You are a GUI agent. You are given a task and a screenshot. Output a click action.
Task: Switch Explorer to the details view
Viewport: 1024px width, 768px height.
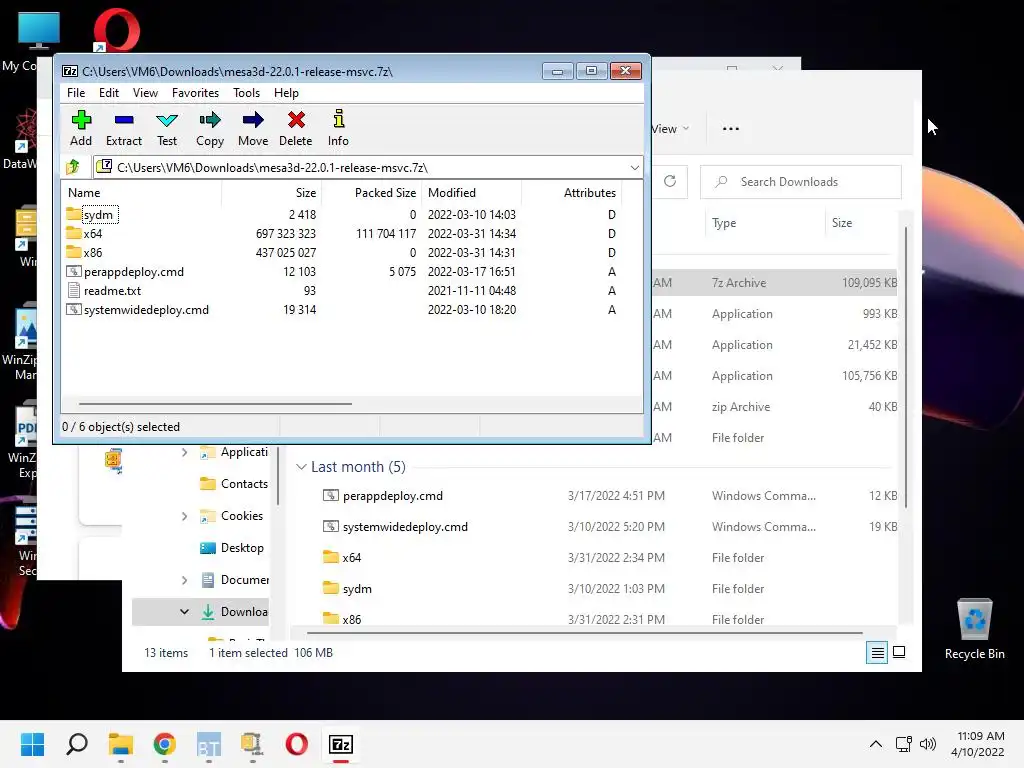[877, 652]
